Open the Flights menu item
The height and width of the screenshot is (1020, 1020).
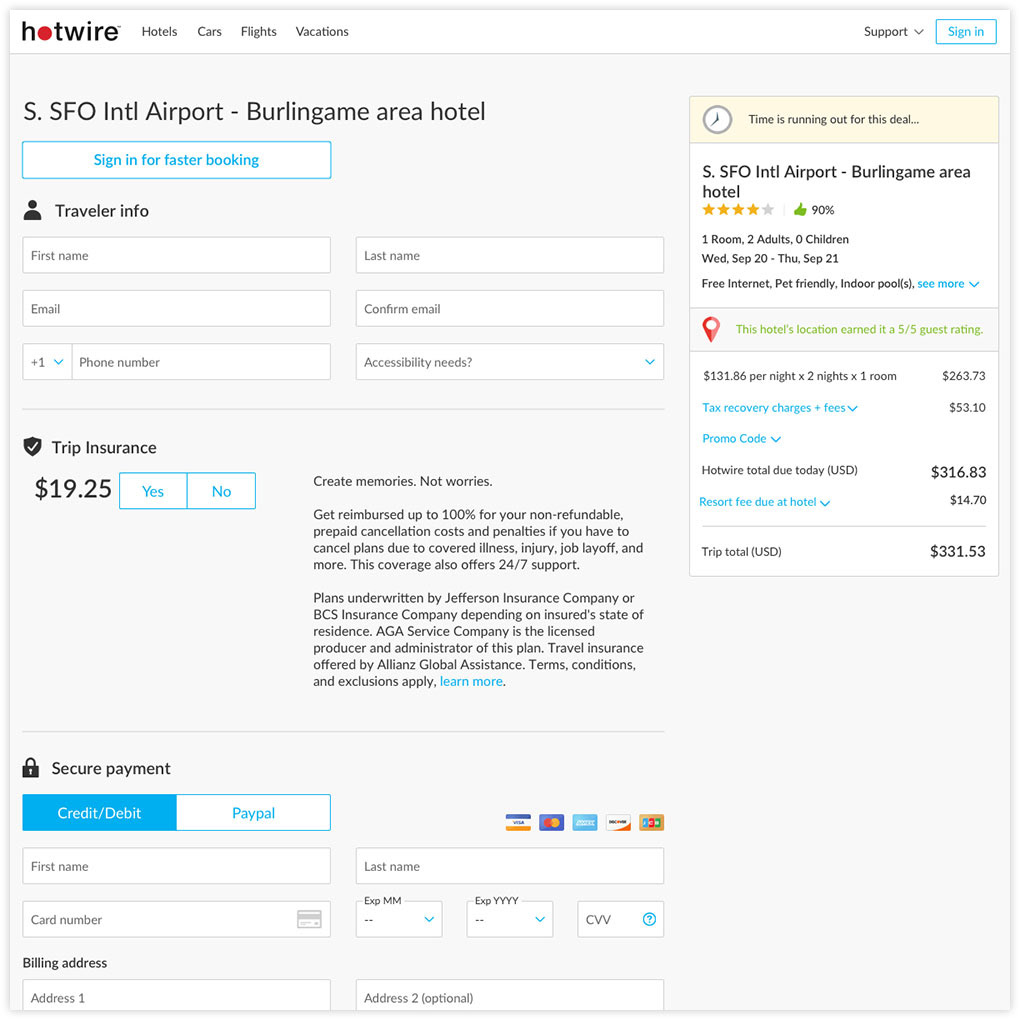[258, 32]
